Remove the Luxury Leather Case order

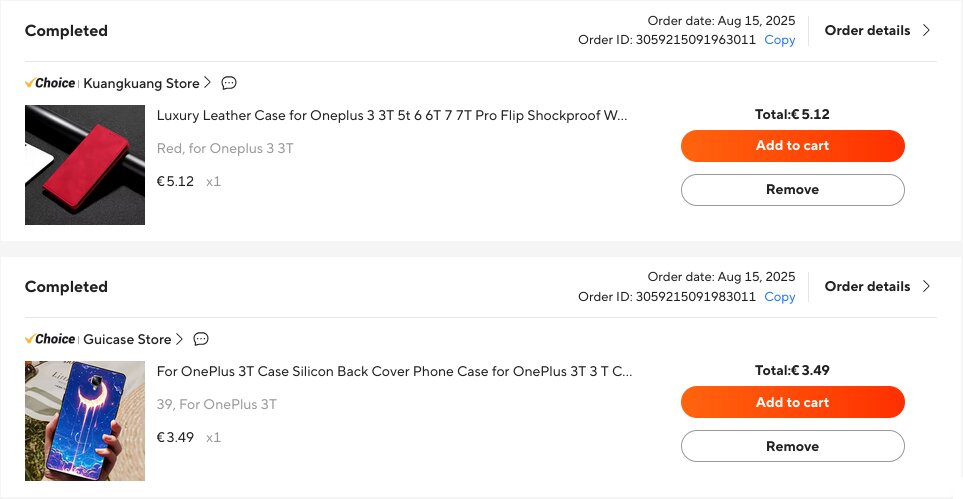792,189
